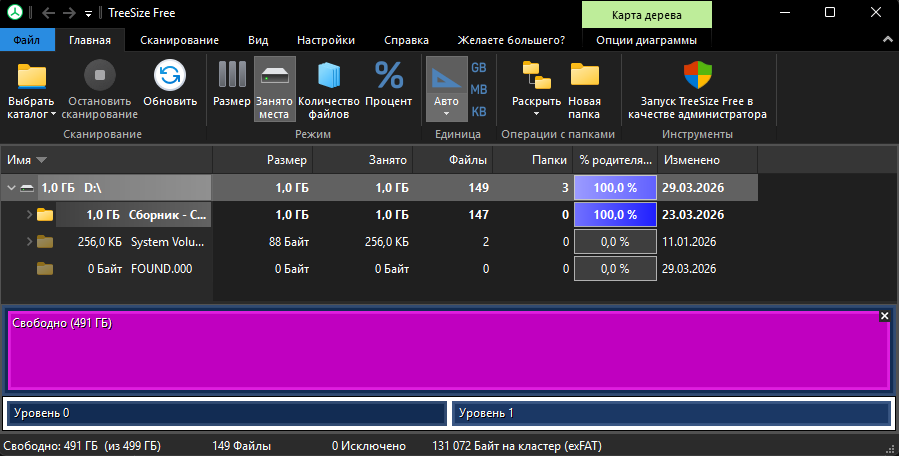899x456 pixels.
Task: Click the Сборник folder icon
Action: [x=45, y=215]
